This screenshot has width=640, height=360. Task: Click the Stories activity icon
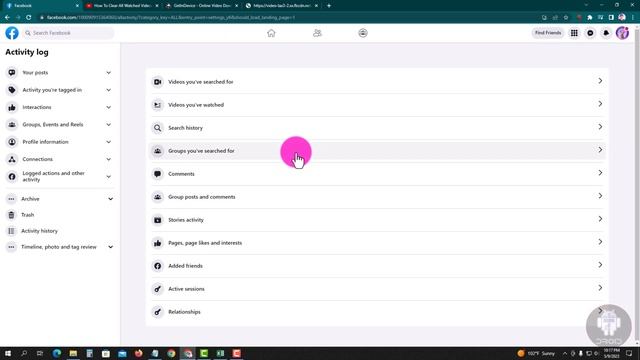pos(158,220)
